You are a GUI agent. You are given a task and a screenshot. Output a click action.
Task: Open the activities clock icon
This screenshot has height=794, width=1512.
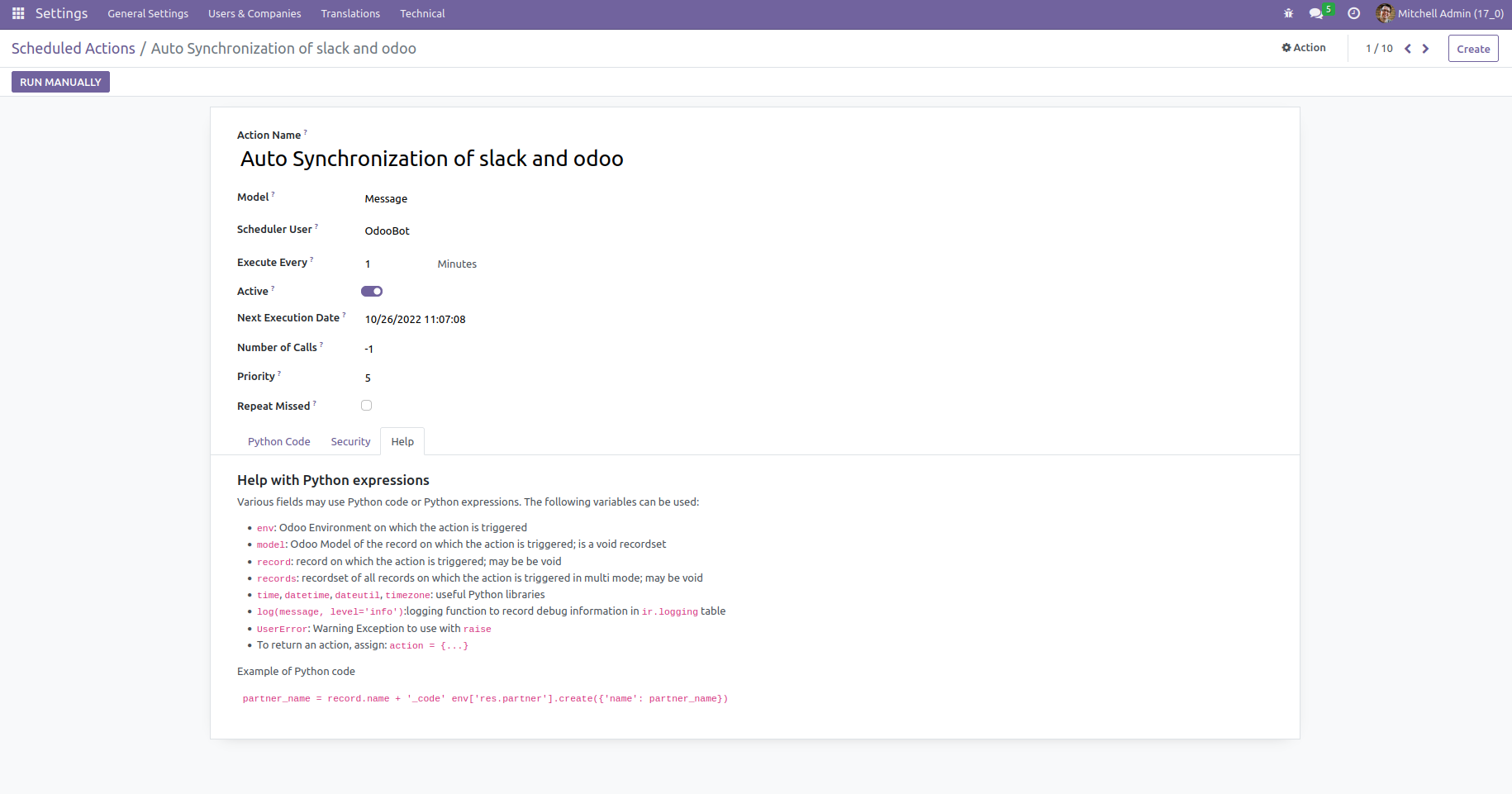pos(1353,14)
